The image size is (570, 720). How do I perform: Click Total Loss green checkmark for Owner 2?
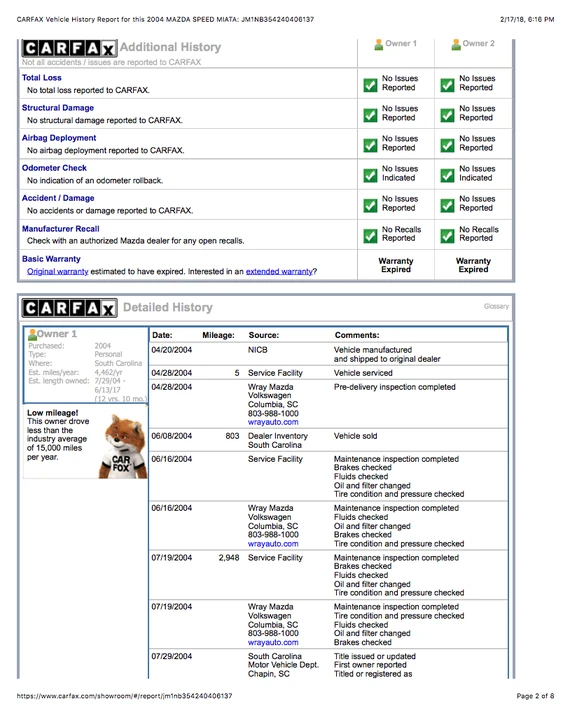click(x=447, y=85)
